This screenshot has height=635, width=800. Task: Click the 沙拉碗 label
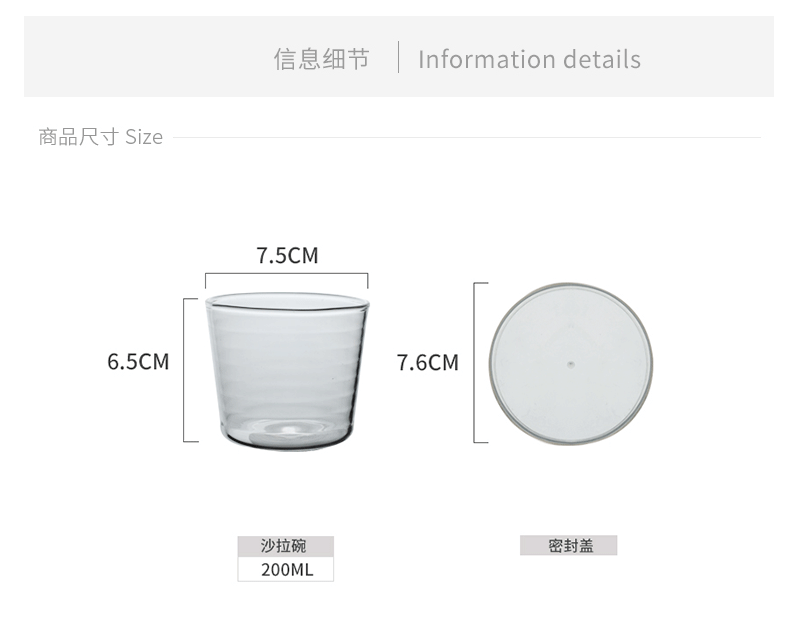[x=285, y=546]
